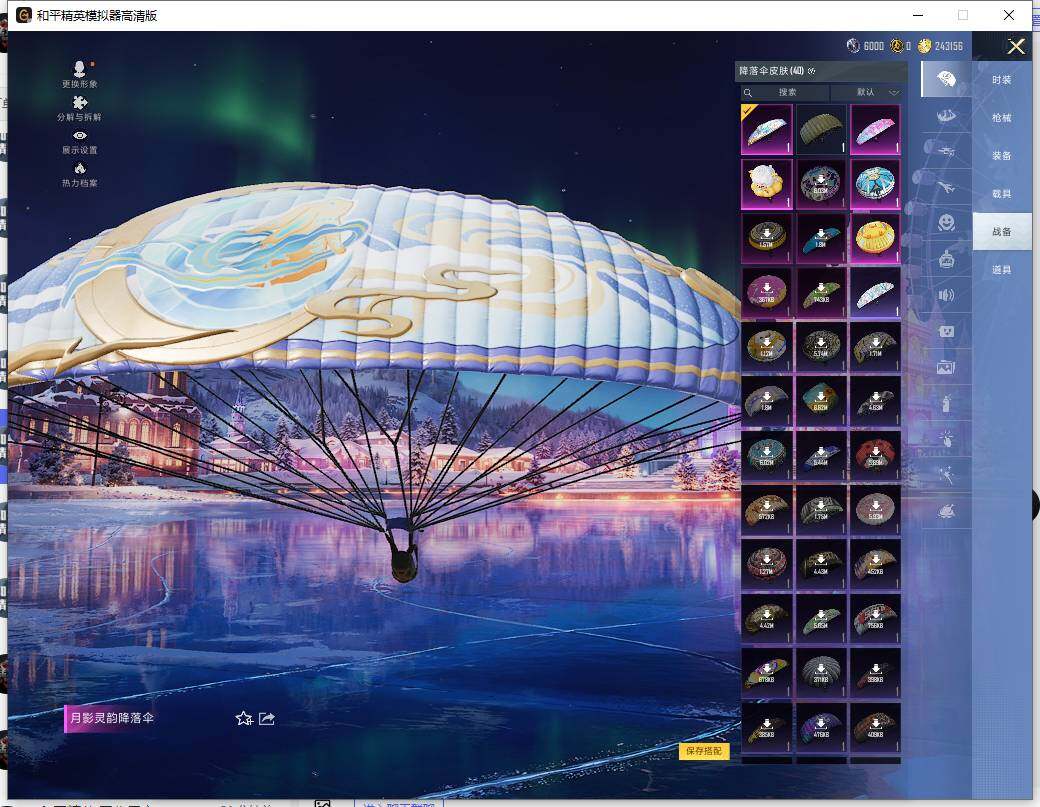Select the parachute category icon in sidebar
This screenshot has height=807, width=1040.
945,79
